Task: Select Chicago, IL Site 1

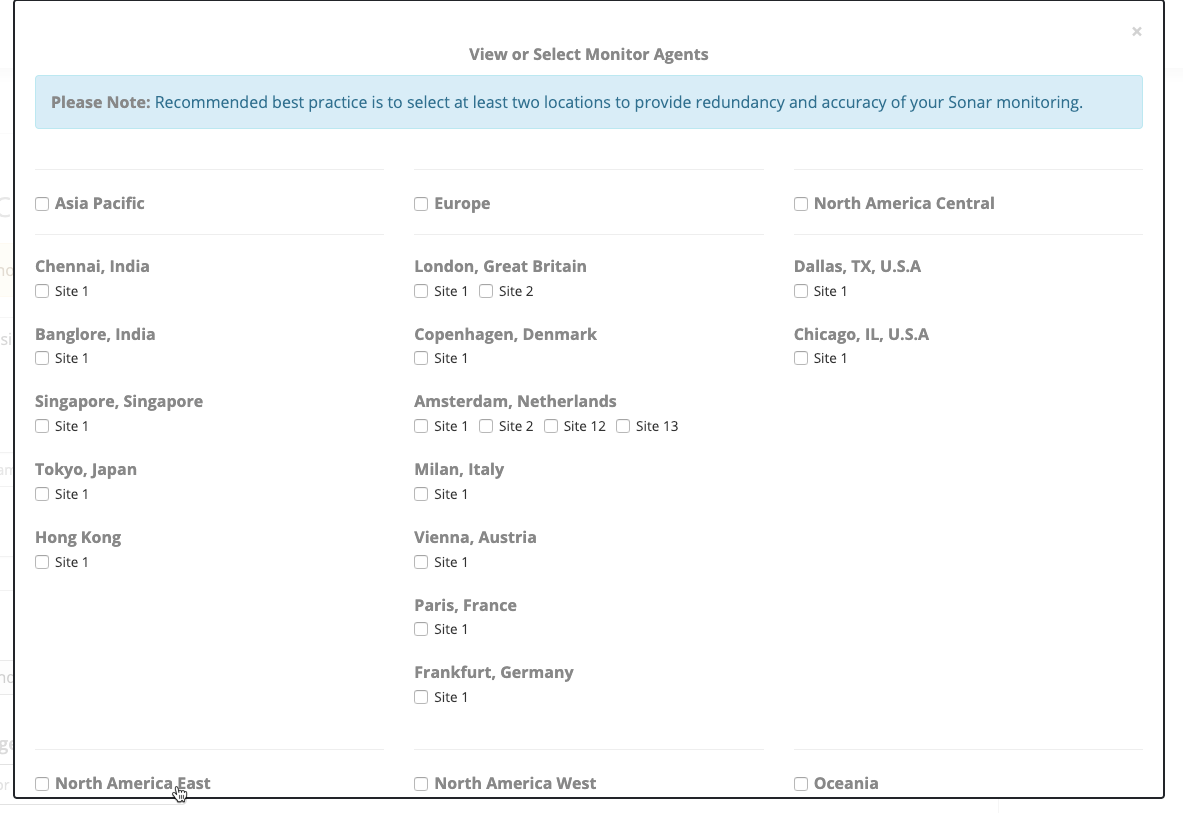Action: pyautogui.click(x=800, y=358)
